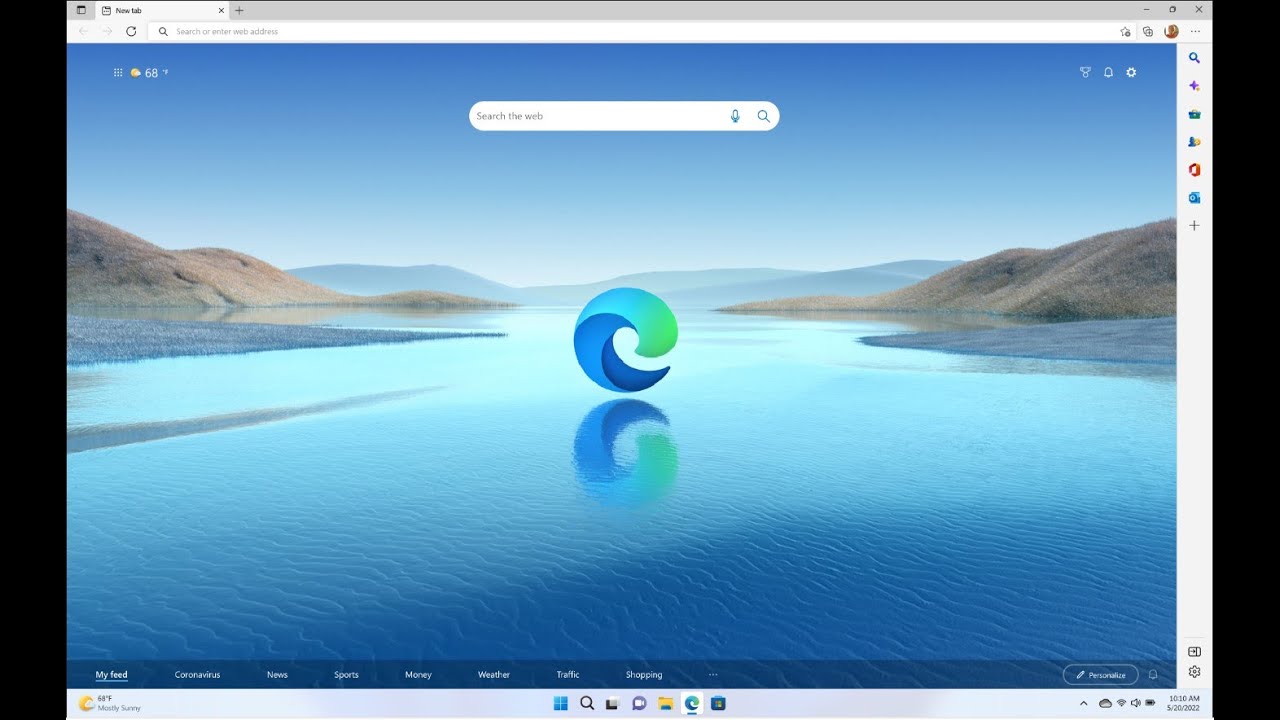Open Outlook from the sidebar
Viewport: 1280px width, 720px height.
1194,198
